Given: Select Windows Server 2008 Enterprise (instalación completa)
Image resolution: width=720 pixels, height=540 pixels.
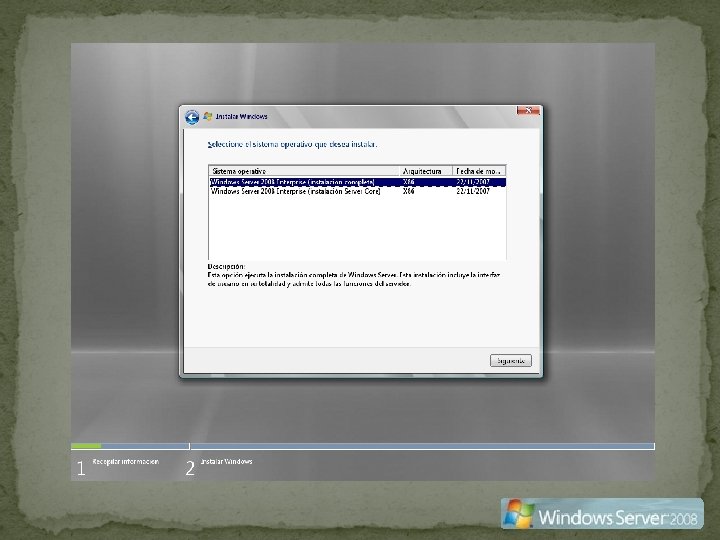Looking at the screenshot, I should click(x=358, y=182).
